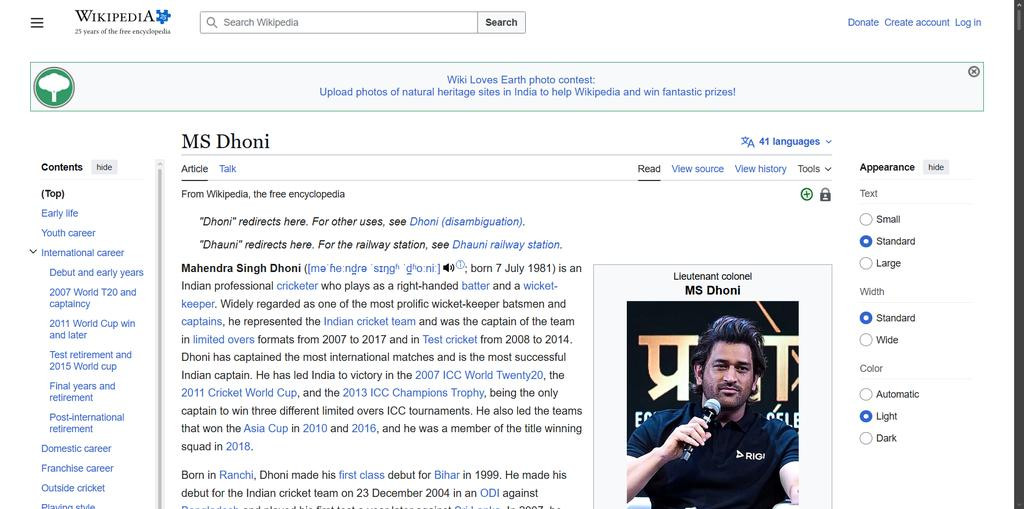Go to Final years and retirement
Viewport: 1024px width, 509px height.
tap(82, 392)
